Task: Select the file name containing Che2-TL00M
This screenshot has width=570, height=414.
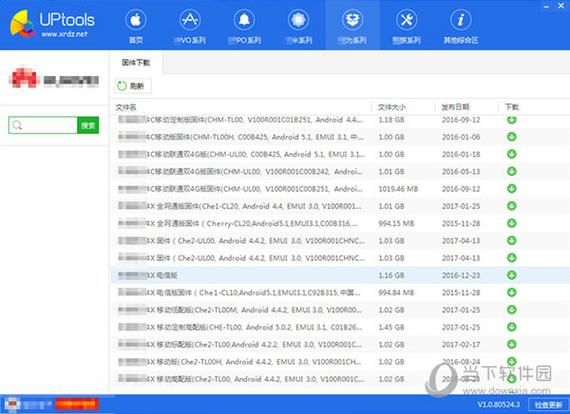Action: [240, 310]
